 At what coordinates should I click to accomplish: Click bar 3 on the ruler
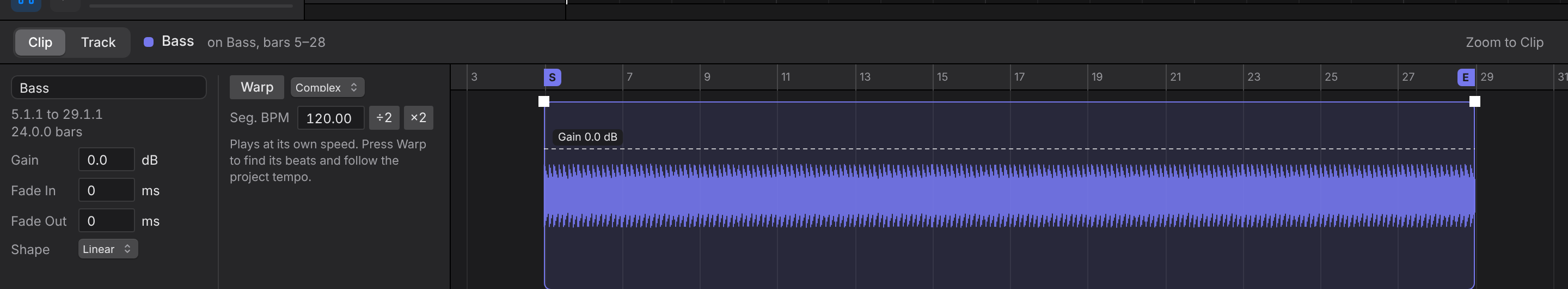click(474, 77)
